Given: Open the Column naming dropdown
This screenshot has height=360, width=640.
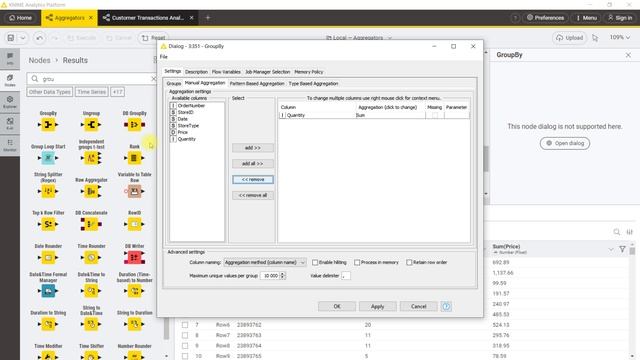Looking at the screenshot, I should [264, 262].
